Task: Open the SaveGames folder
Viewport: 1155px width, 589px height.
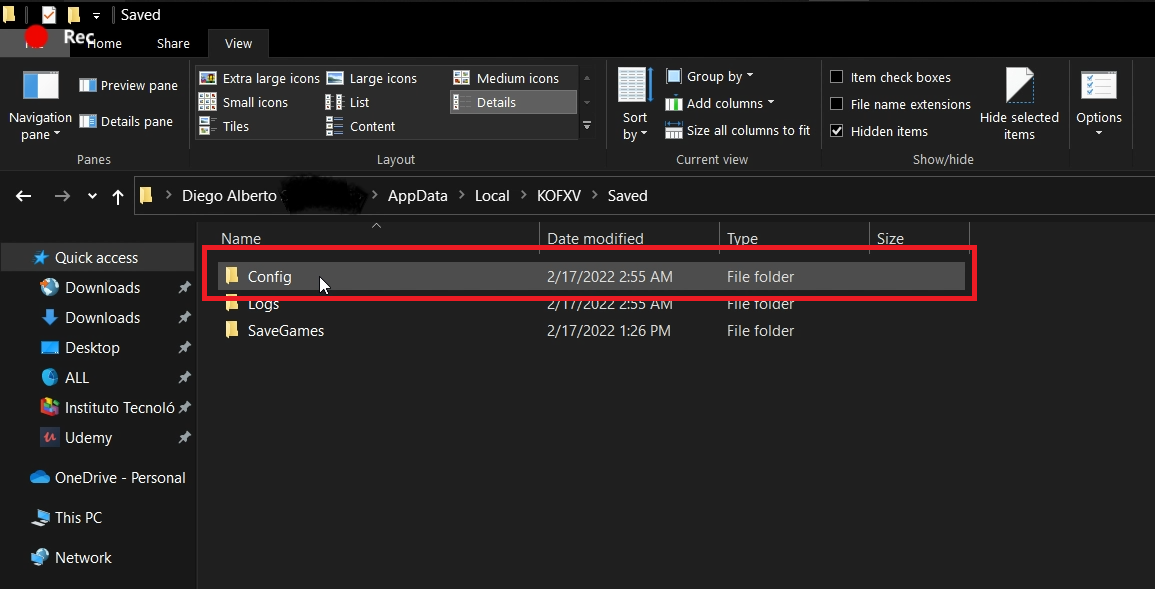Action: point(285,331)
